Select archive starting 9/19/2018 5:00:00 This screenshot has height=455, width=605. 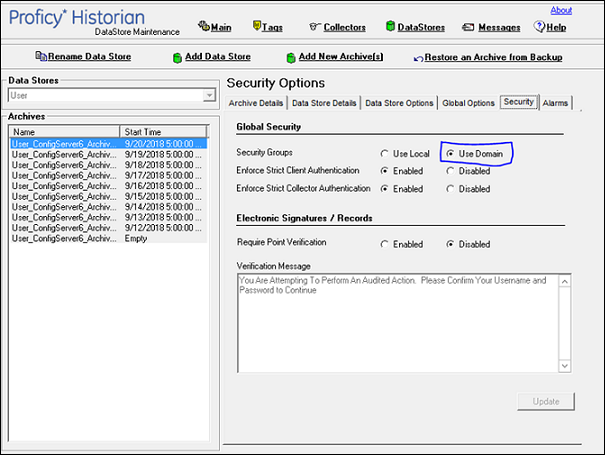(108, 154)
